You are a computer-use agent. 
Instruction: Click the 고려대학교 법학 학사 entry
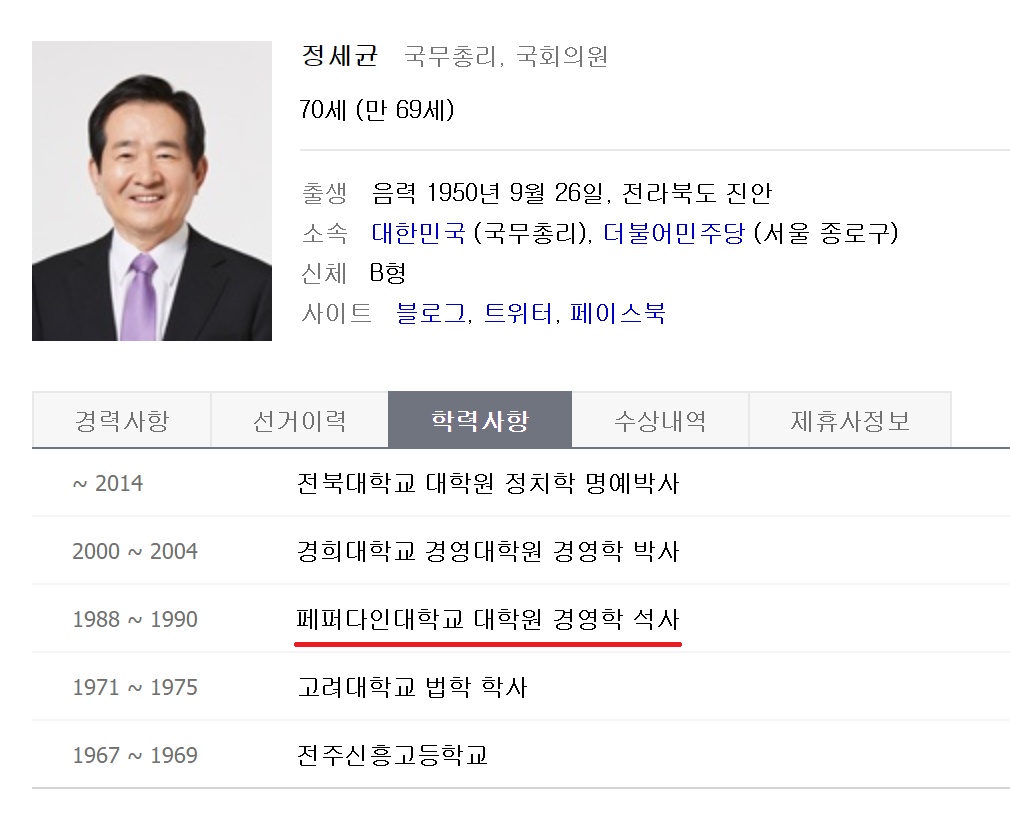pos(411,687)
